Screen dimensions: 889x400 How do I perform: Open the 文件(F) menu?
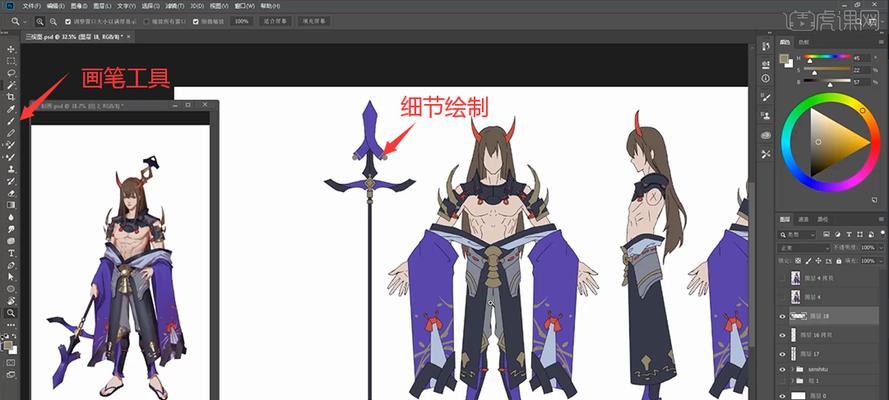(33, 5)
